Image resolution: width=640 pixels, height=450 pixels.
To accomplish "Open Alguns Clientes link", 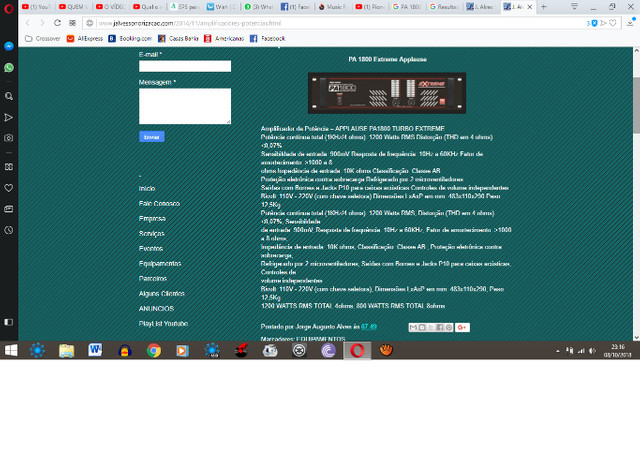I will pyautogui.click(x=162, y=294).
